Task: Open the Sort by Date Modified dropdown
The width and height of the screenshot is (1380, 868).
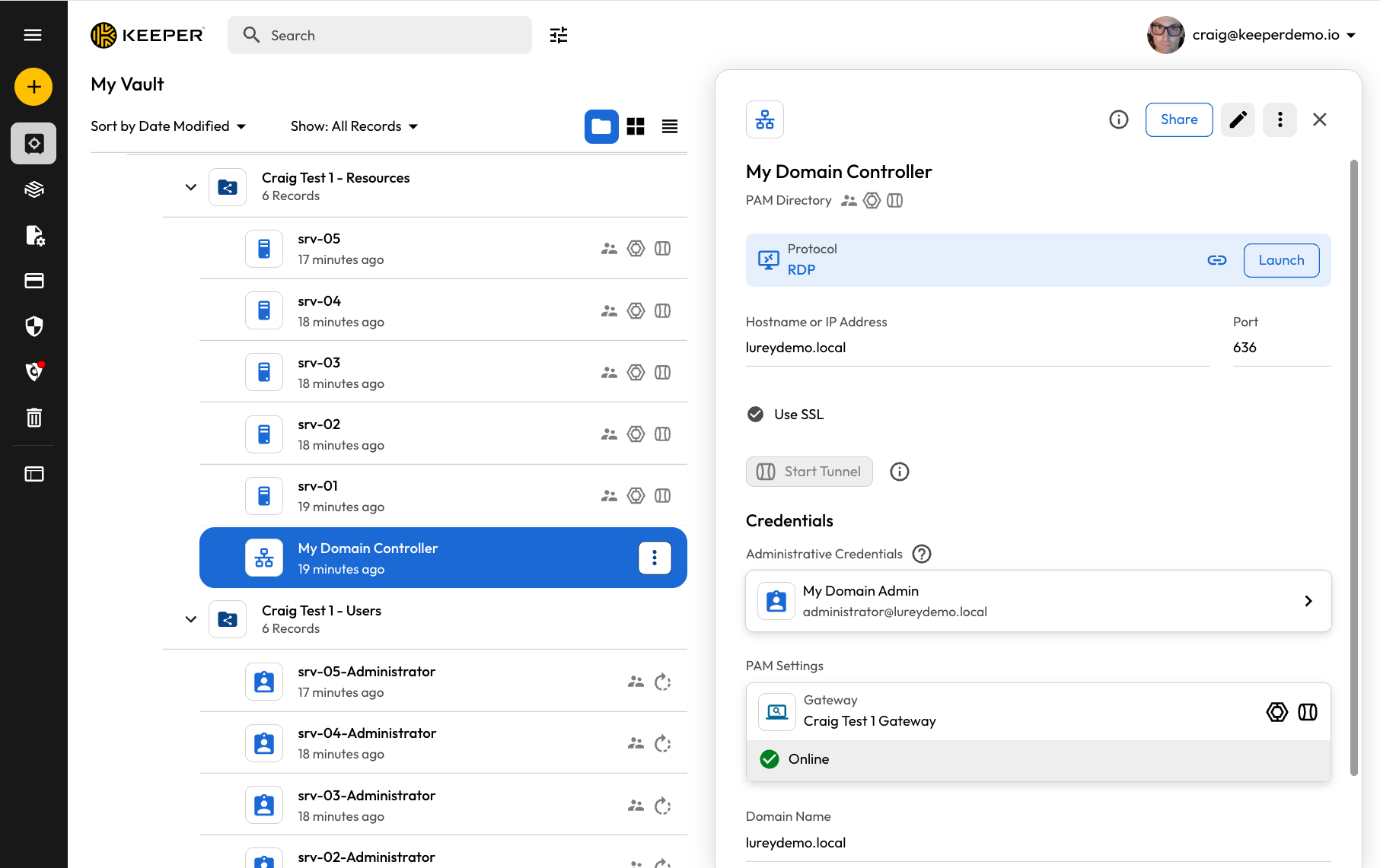Action: tap(167, 126)
